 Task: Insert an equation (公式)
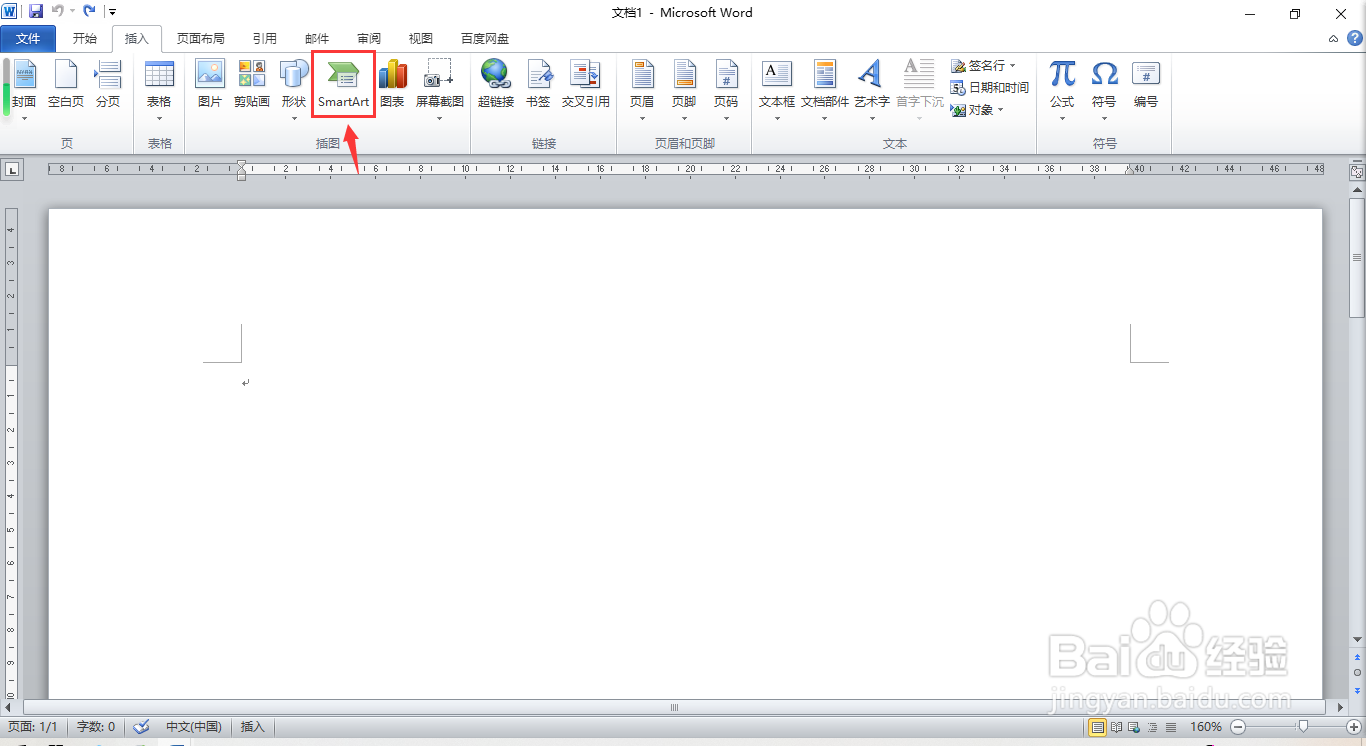1062,89
